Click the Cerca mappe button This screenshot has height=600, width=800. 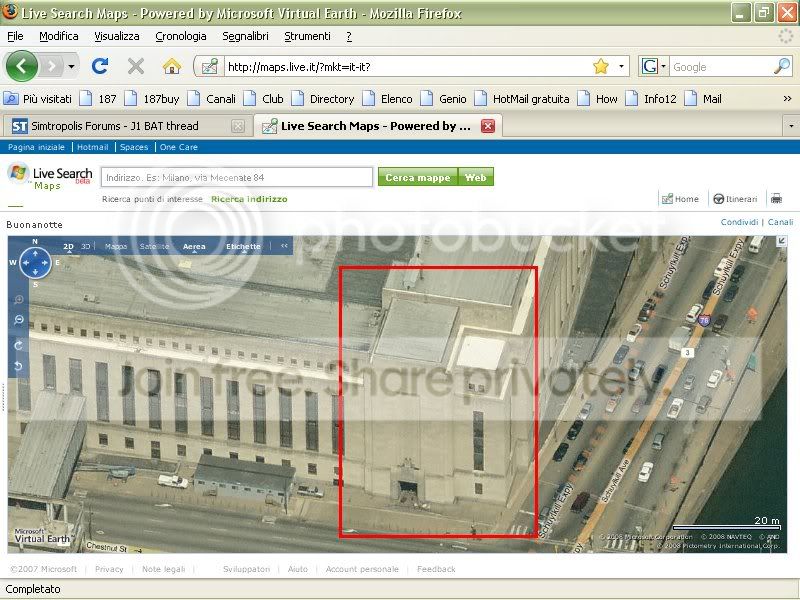pyautogui.click(x=418, y=177)
